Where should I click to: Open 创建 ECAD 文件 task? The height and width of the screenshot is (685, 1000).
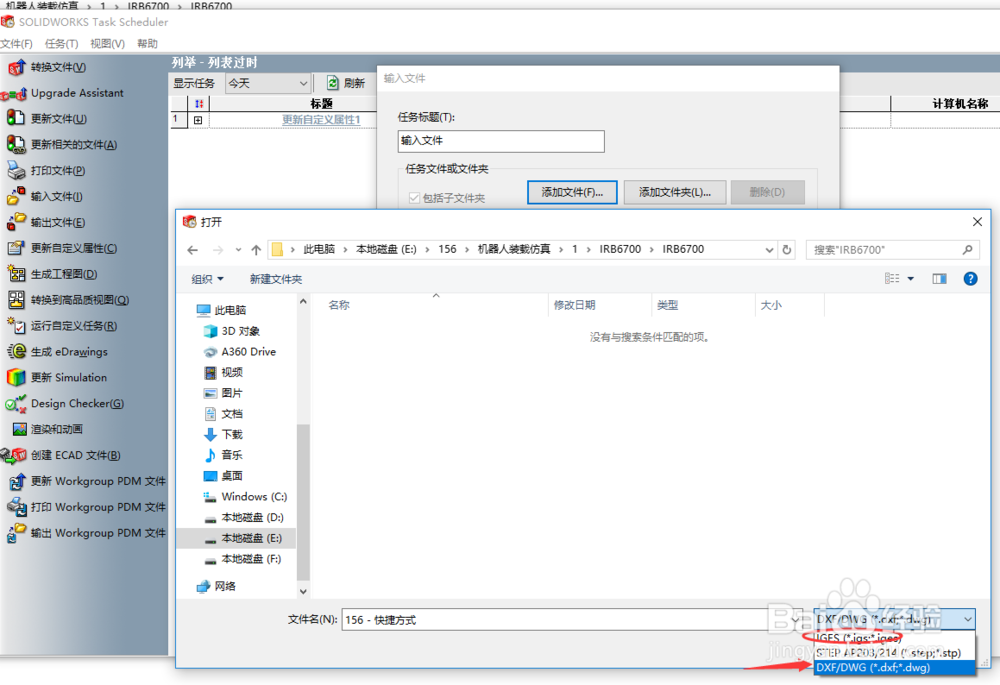(x=75, y=455)
